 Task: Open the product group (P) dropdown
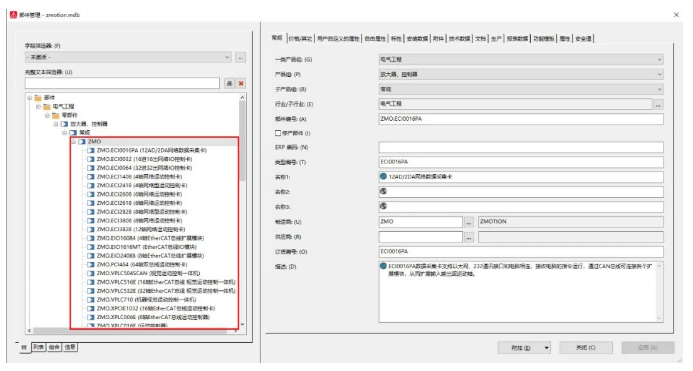pyautogui.click(x=521, y=74)
